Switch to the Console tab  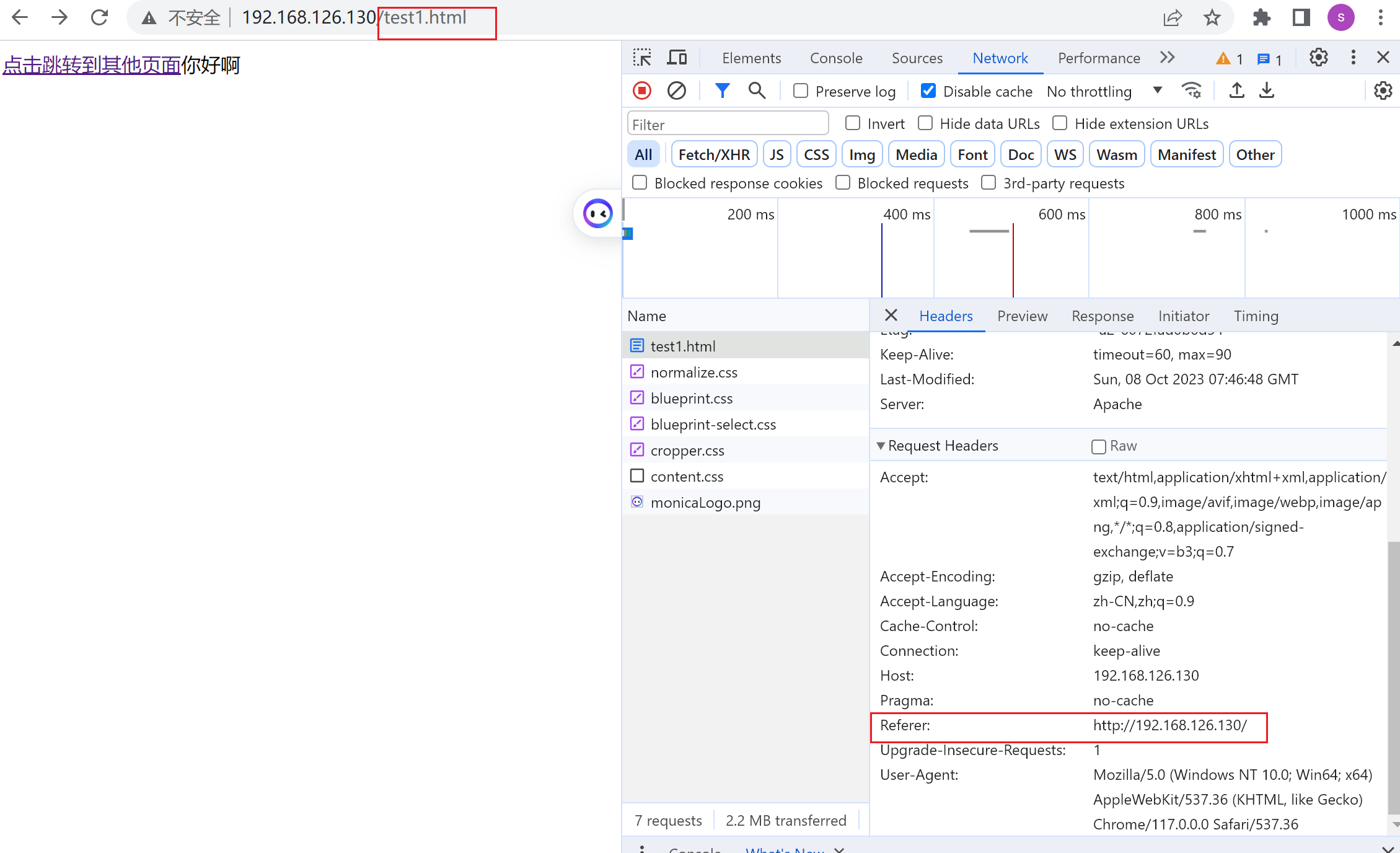[836, 58]
